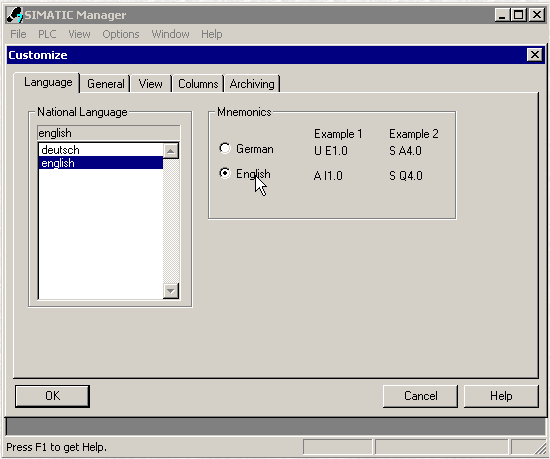Open the Options menu

(121, 34)
